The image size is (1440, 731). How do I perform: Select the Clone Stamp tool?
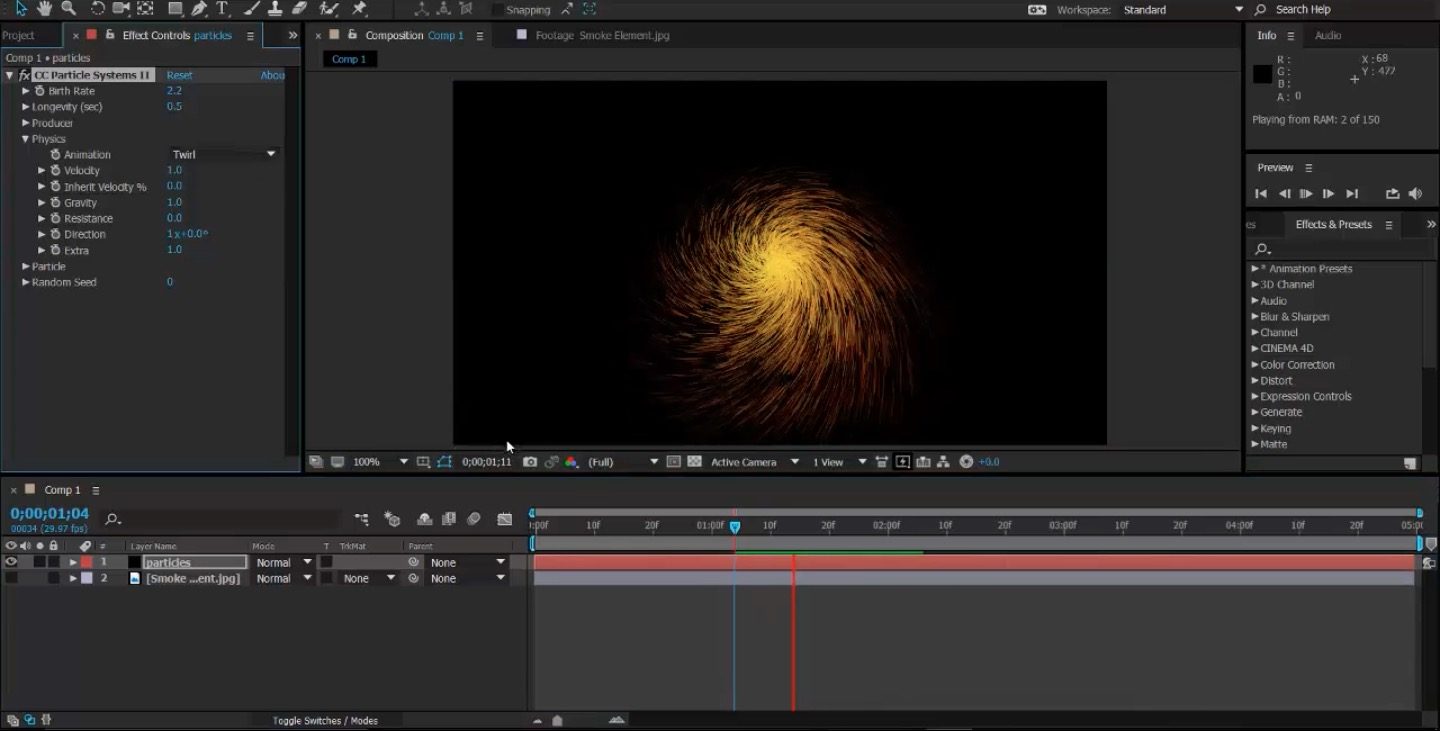(275, 9)
